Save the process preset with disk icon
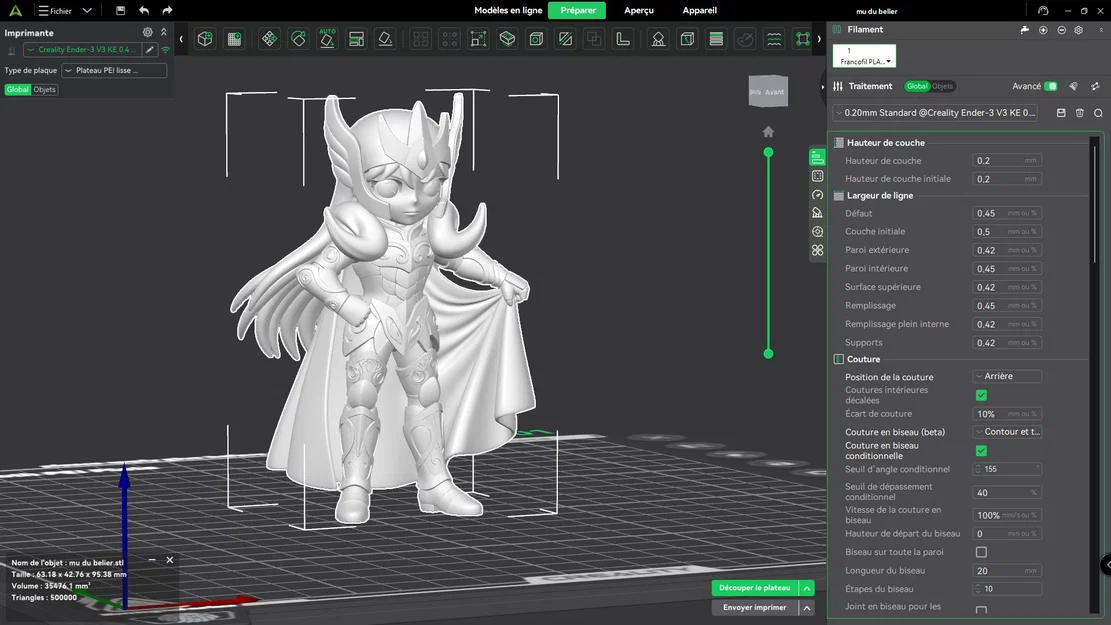Image resolution: width=1111 pixels, height=625 pixels. [1061, 113]
